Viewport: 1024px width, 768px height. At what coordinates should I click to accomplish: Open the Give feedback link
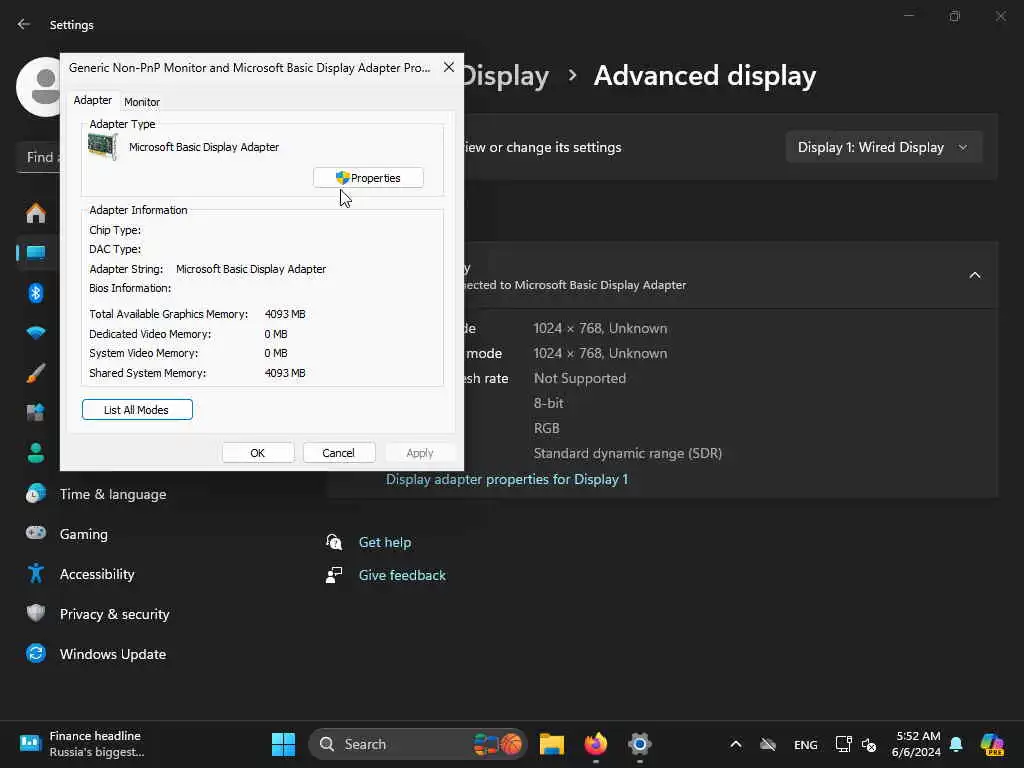click(402, 575)
